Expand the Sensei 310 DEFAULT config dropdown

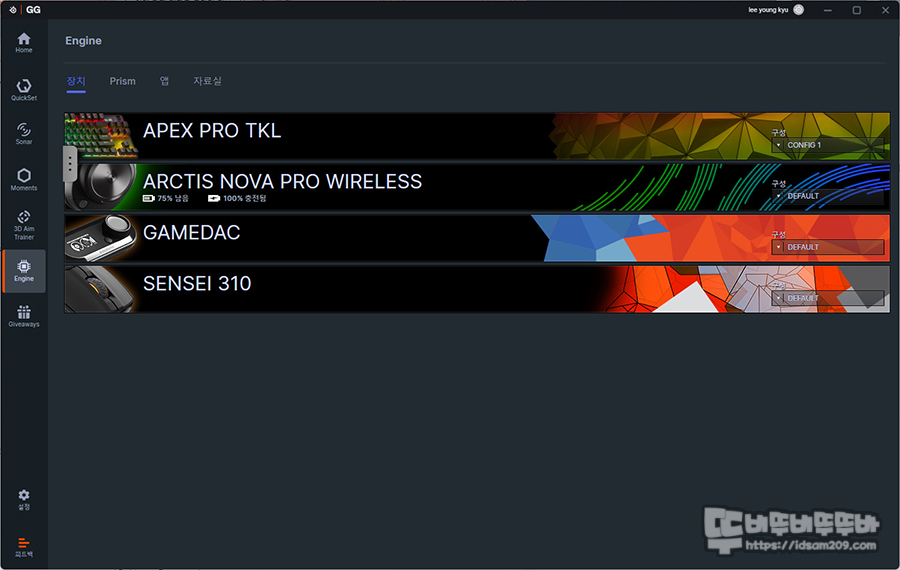pos(827,298)
